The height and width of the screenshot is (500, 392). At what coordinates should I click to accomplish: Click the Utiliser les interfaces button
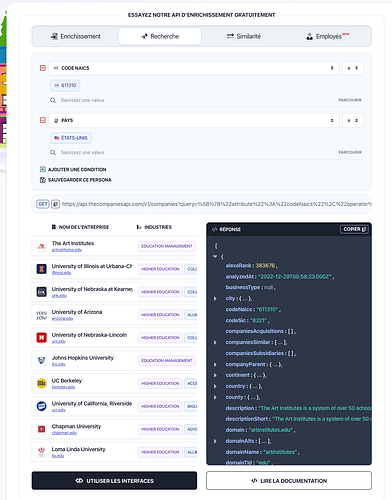(114, 481)
